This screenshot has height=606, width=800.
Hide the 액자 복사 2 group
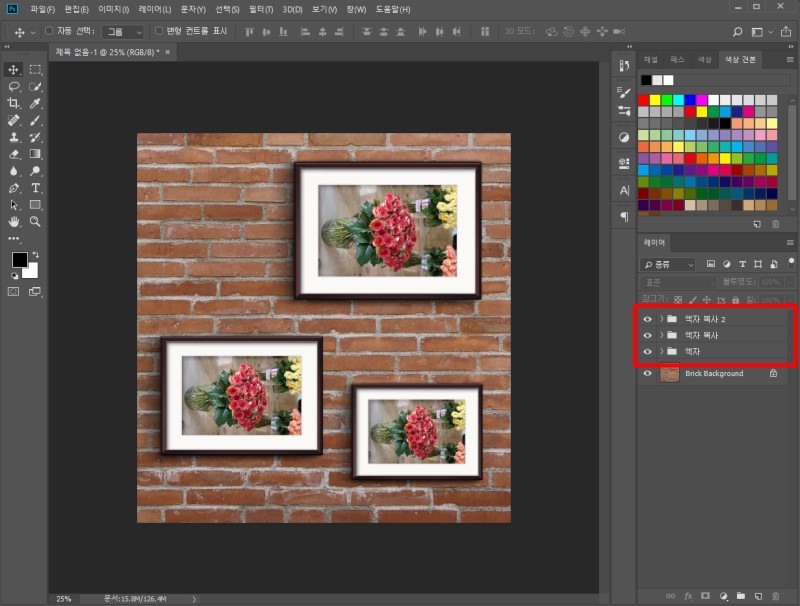(648, 319)
